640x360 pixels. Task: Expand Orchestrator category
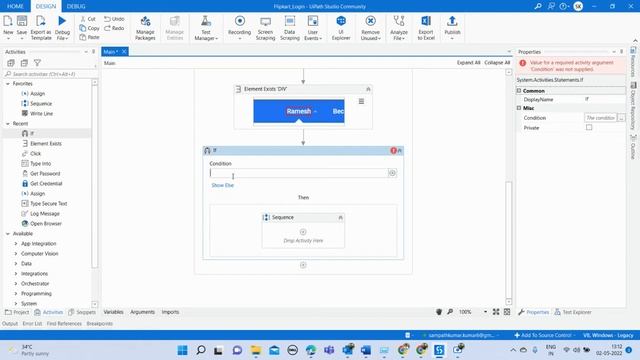point(16,284)
